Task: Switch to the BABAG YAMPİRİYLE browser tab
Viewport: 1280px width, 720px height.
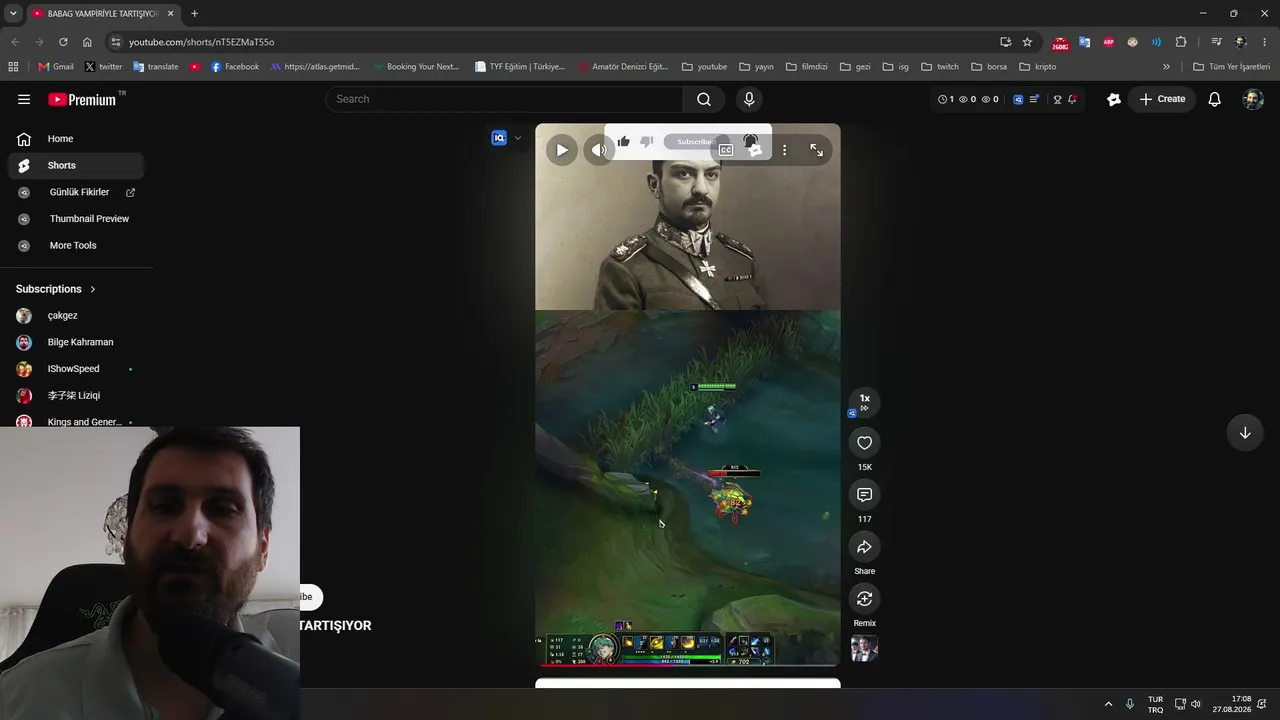Action: 103,14
